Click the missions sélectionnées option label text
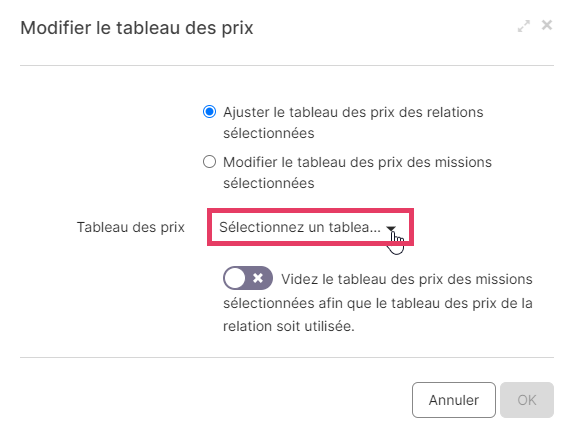575x428 pixels. tap(358, 172)
